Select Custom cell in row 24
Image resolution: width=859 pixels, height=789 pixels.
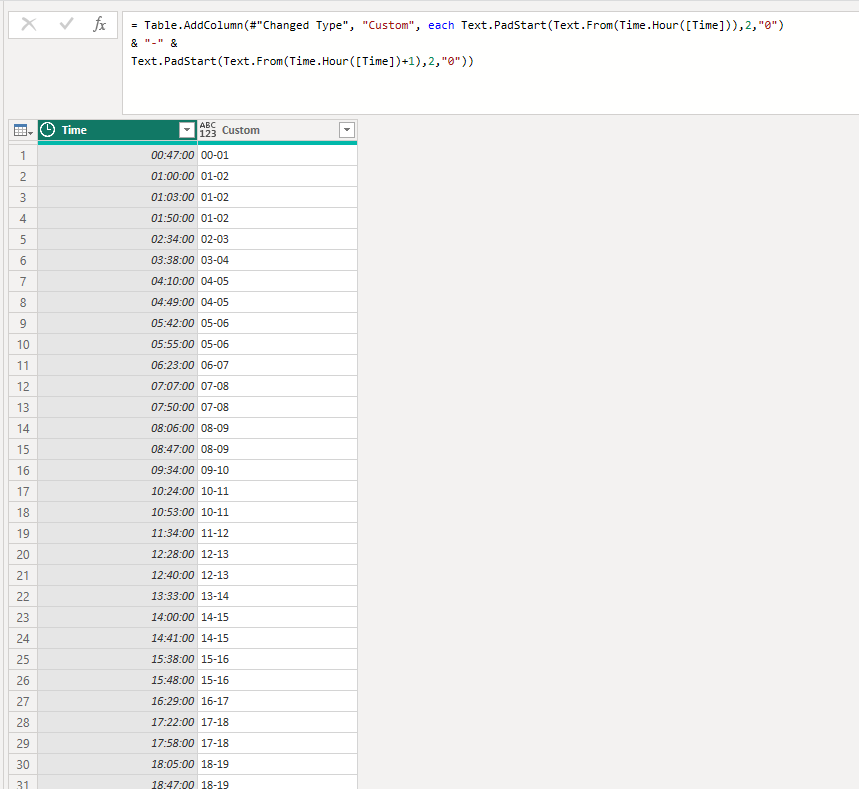click(x=277, y=638)
